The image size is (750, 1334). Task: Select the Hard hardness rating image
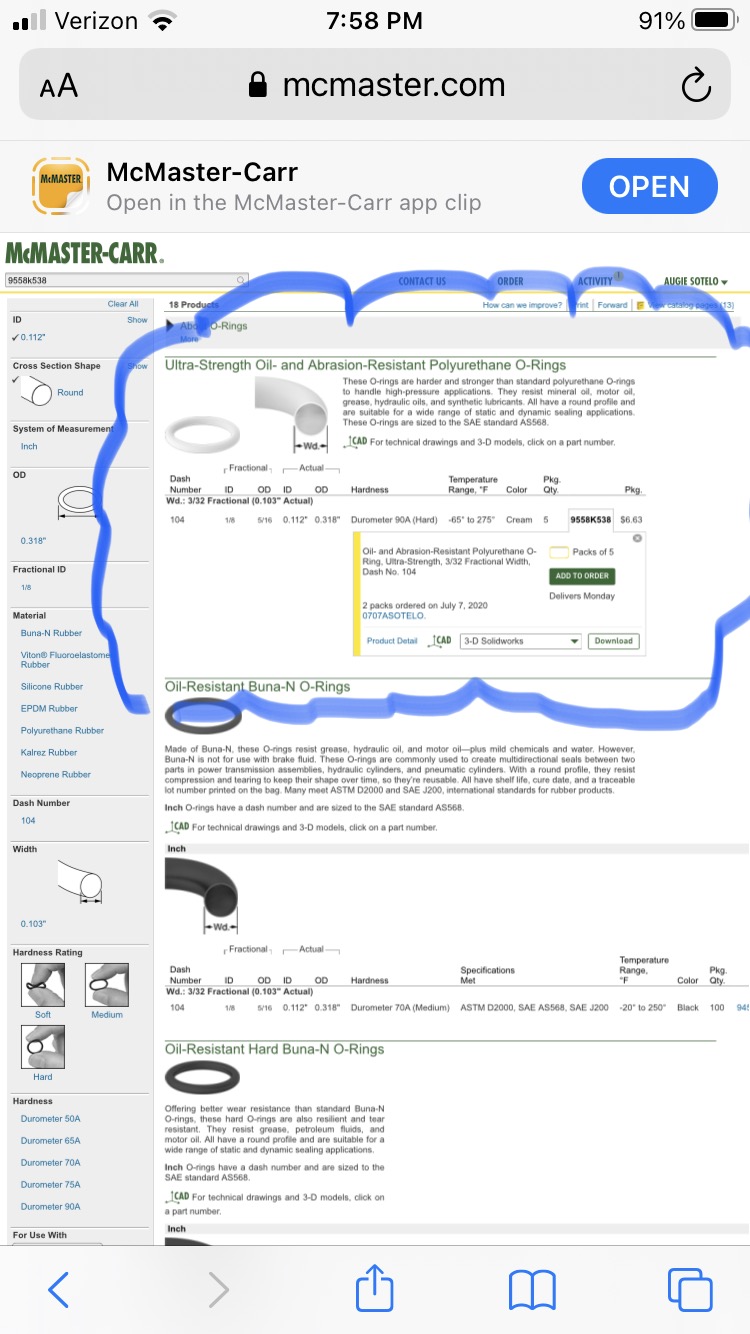(43, 1047)
